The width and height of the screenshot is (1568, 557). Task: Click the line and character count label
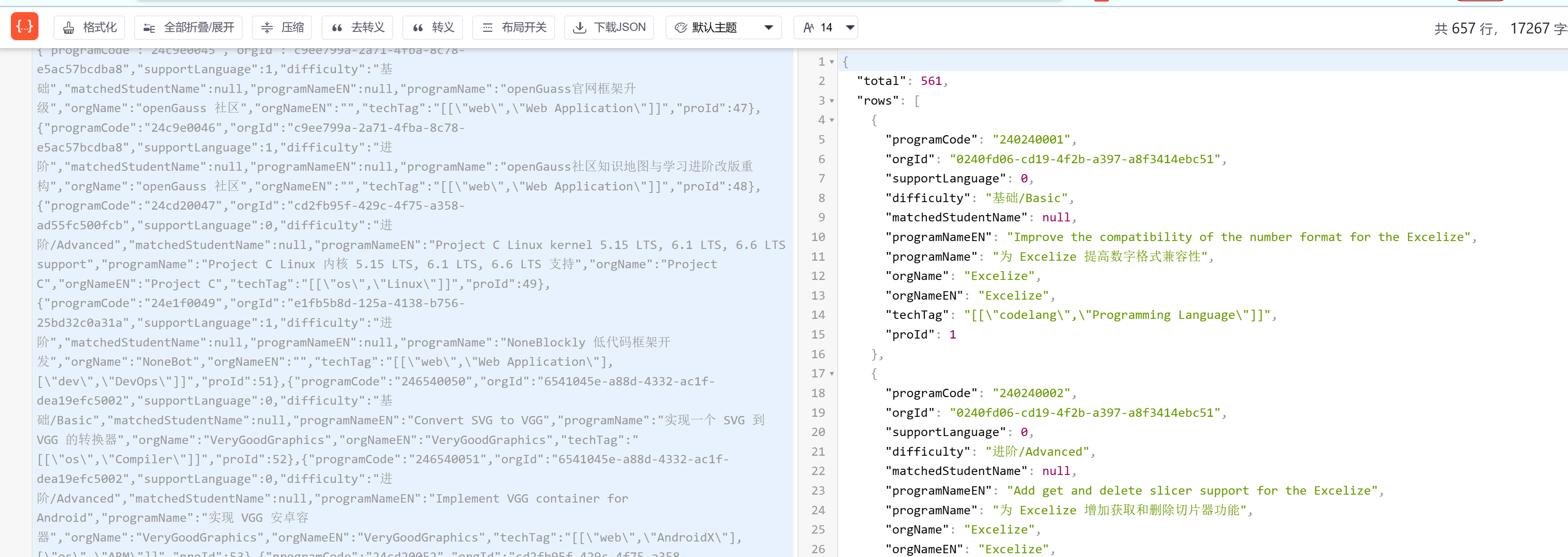pyautogui.click(x=1500, y=28)
